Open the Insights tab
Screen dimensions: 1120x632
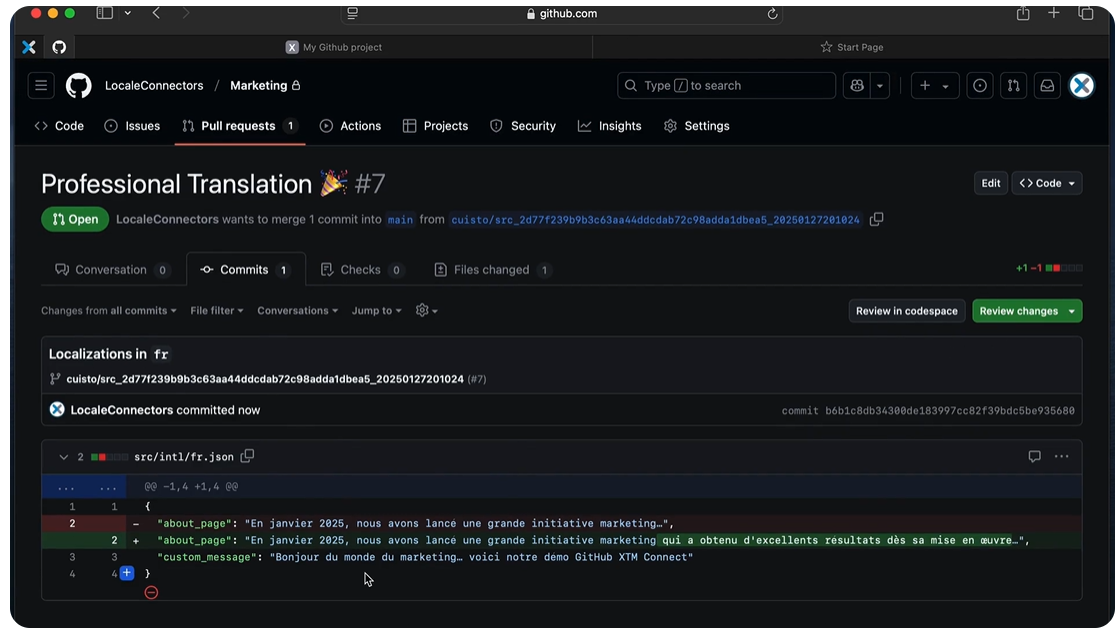609,126
